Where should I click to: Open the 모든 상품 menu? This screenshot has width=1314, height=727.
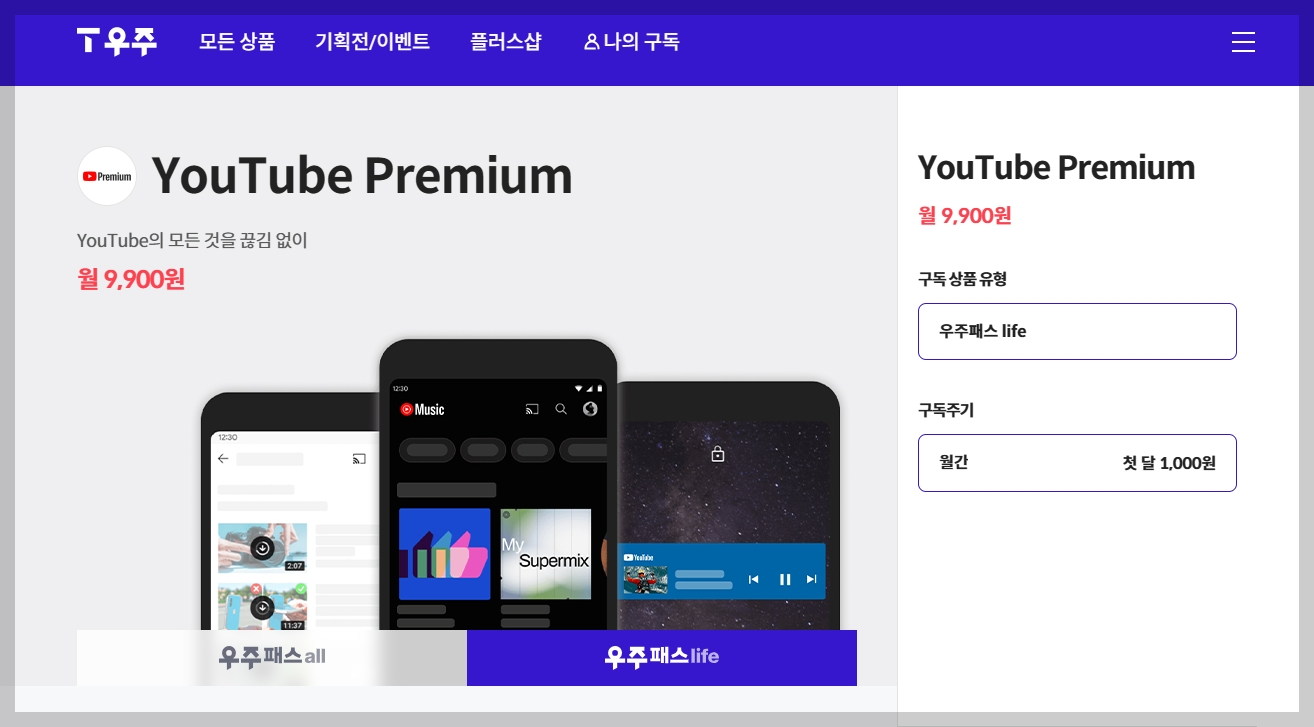click(x=237, y=42)
